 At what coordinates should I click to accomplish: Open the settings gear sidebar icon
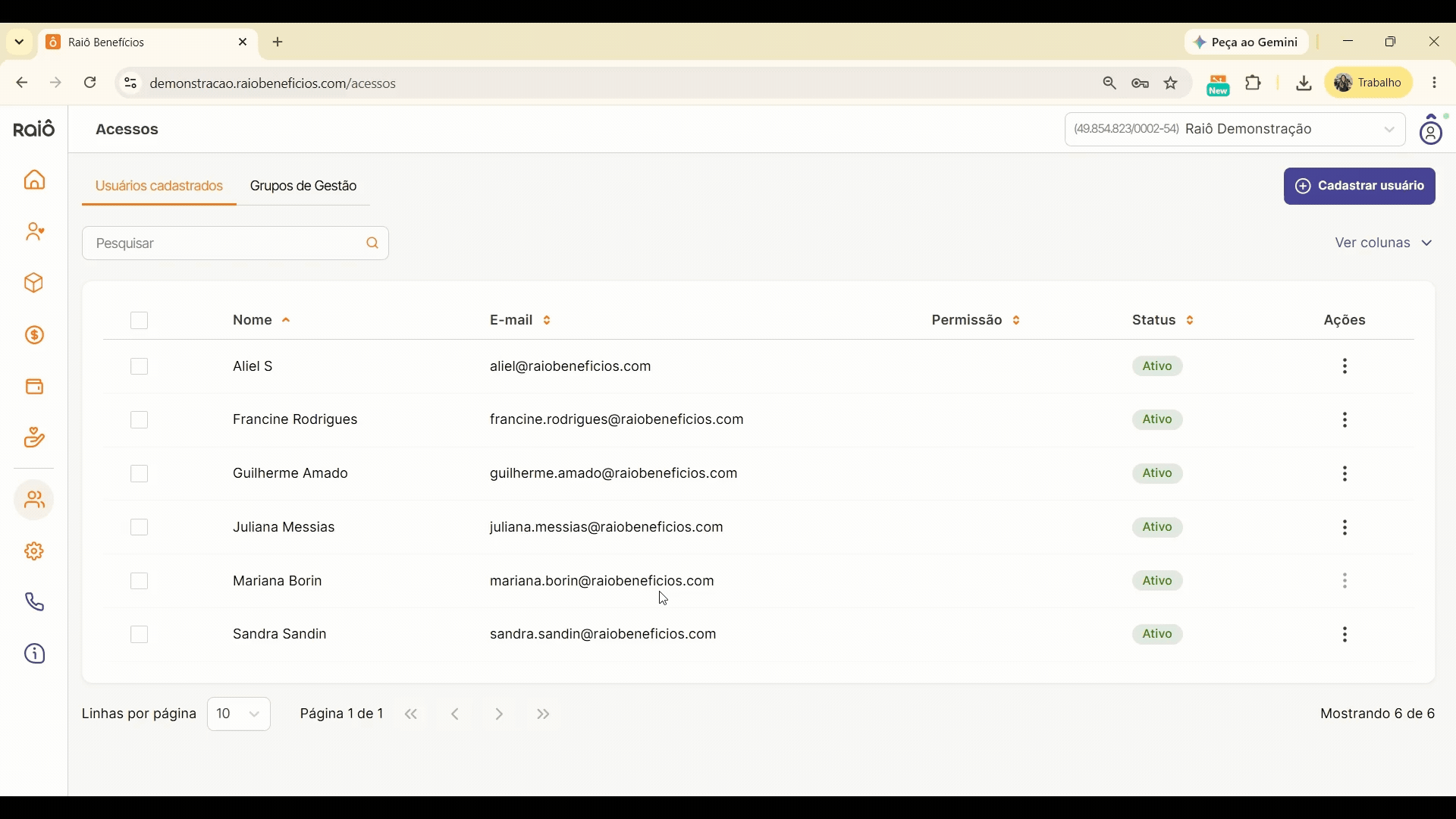(34, 554)
